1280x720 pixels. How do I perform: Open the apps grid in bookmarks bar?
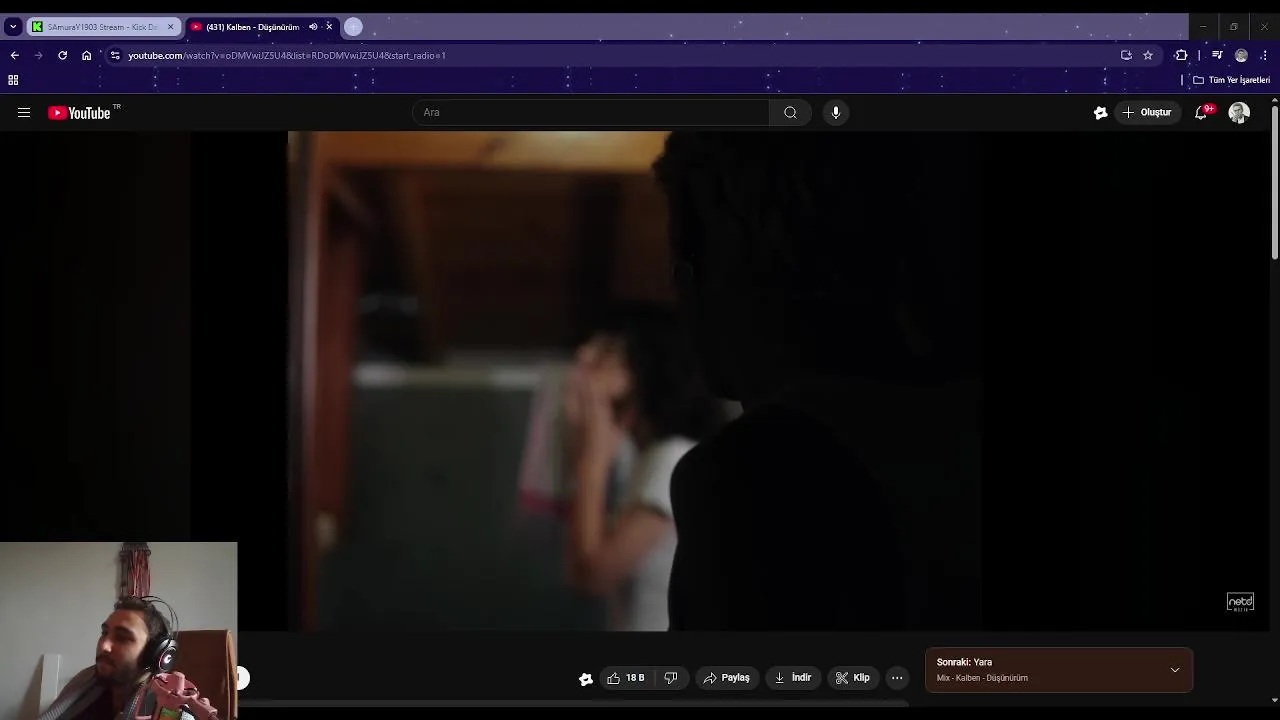(13, 80)
